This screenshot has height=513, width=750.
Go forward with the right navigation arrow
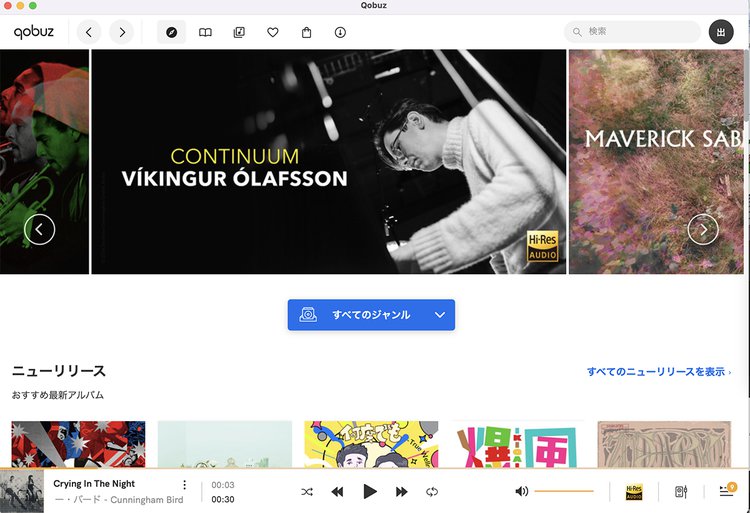pyautogui.click(x=122, y=32)
